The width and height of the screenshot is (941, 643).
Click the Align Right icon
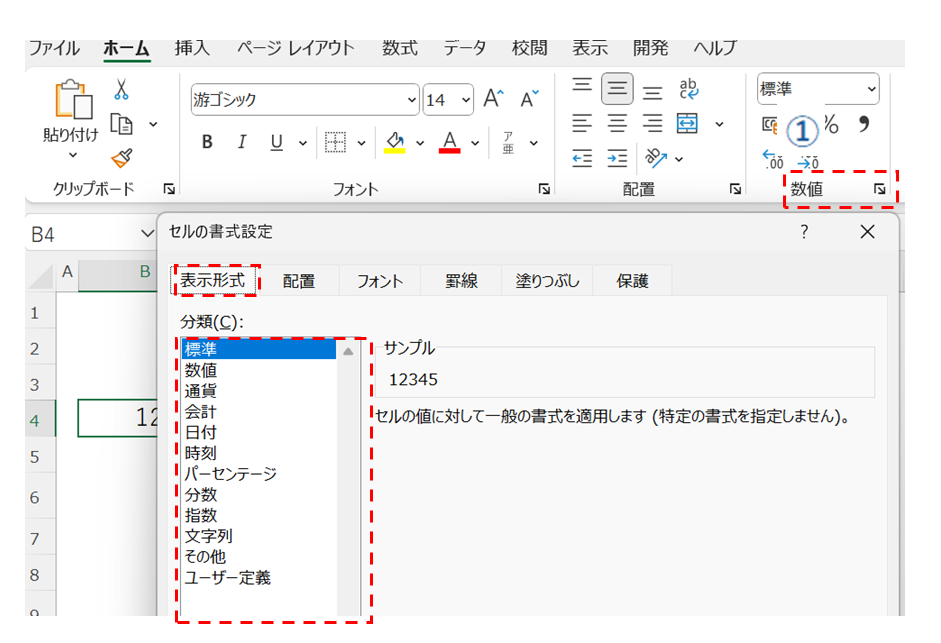(x=653, y=124)
